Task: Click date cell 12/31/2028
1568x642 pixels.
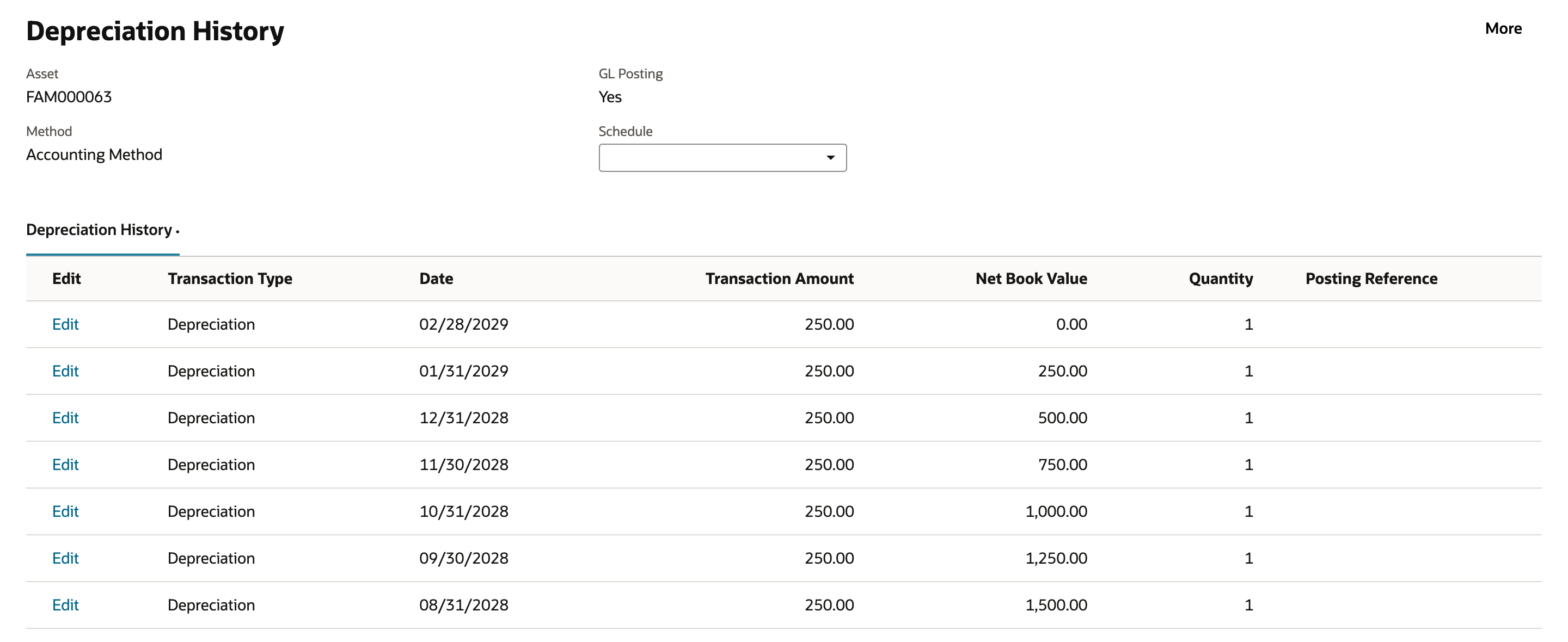Action: click(464, 418)
